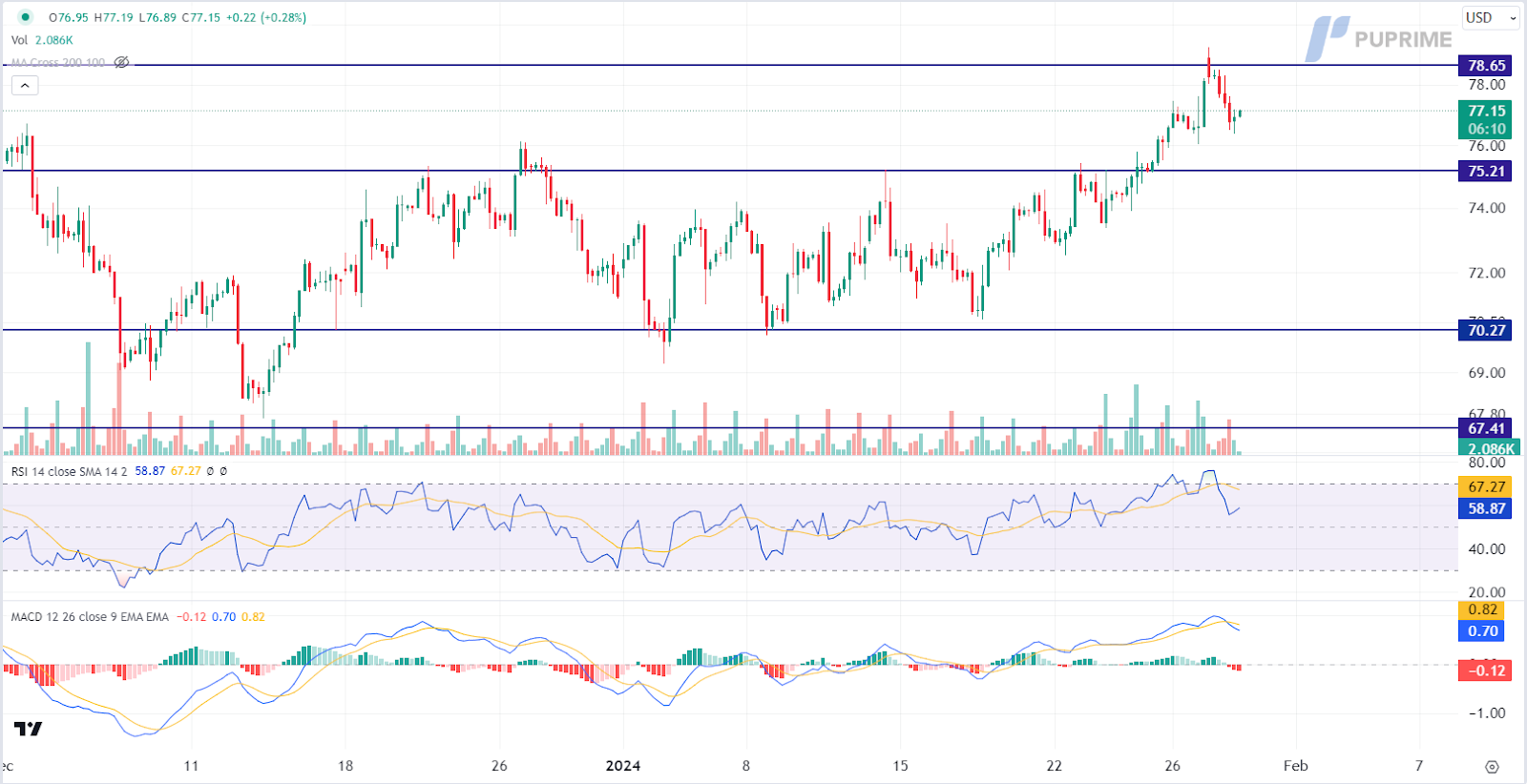This screenshot has height=784, width=1527.
Task: Click the MACD scale label -1.00
Action: 1485,713
